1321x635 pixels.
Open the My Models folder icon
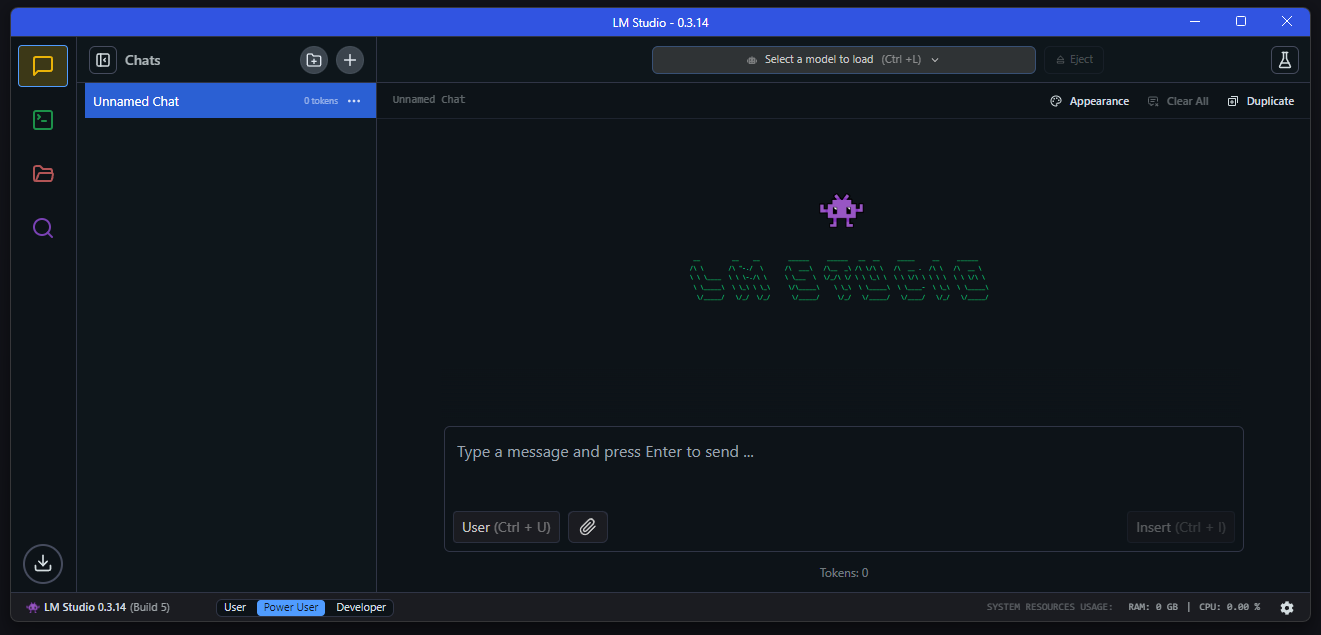(x=43, y=174)
